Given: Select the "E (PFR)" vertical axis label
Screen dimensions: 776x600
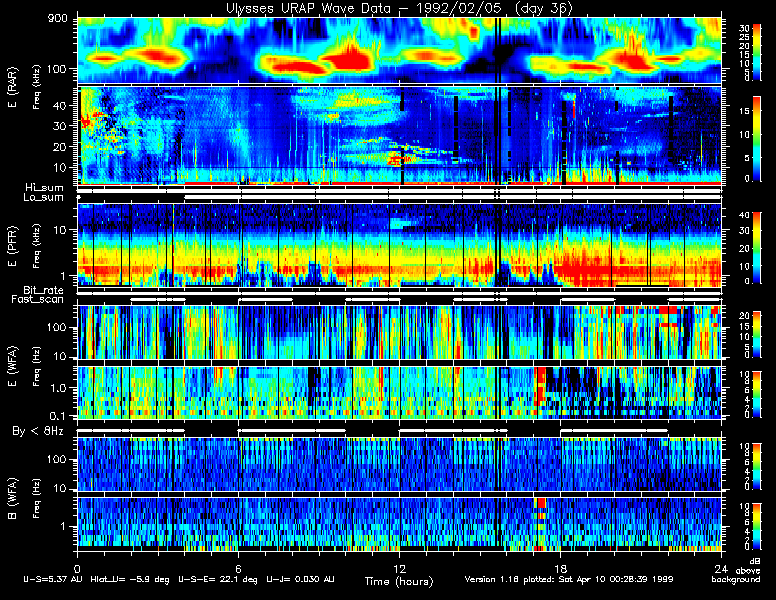Looking at the screenshot, I should click(13, 246).
